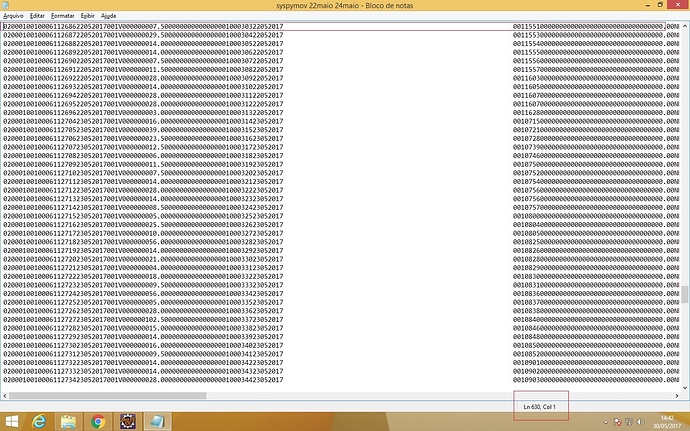
Task: Open the volume speaker tray icon
Action: [x=640, y=422]
